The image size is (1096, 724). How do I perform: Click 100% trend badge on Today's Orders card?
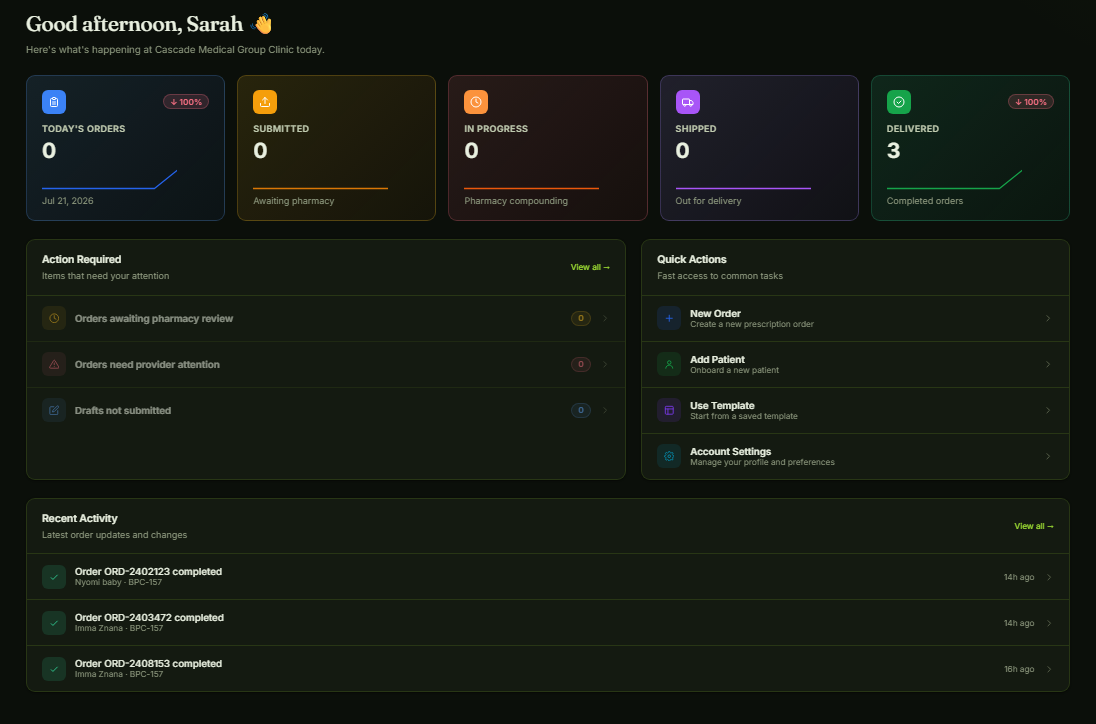click(x=186, y=102)
